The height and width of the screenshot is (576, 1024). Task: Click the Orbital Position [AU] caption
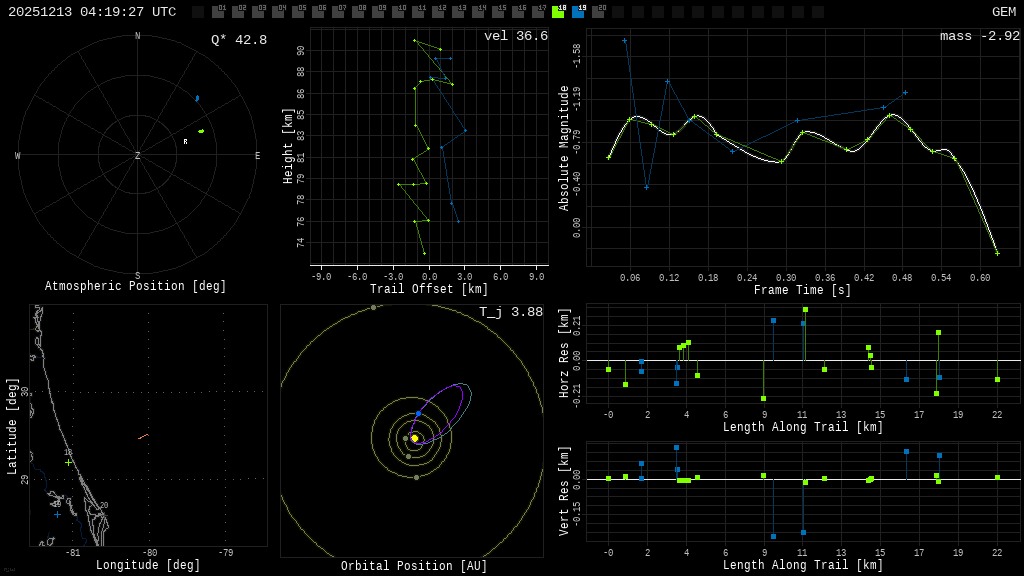pos(414,566)
